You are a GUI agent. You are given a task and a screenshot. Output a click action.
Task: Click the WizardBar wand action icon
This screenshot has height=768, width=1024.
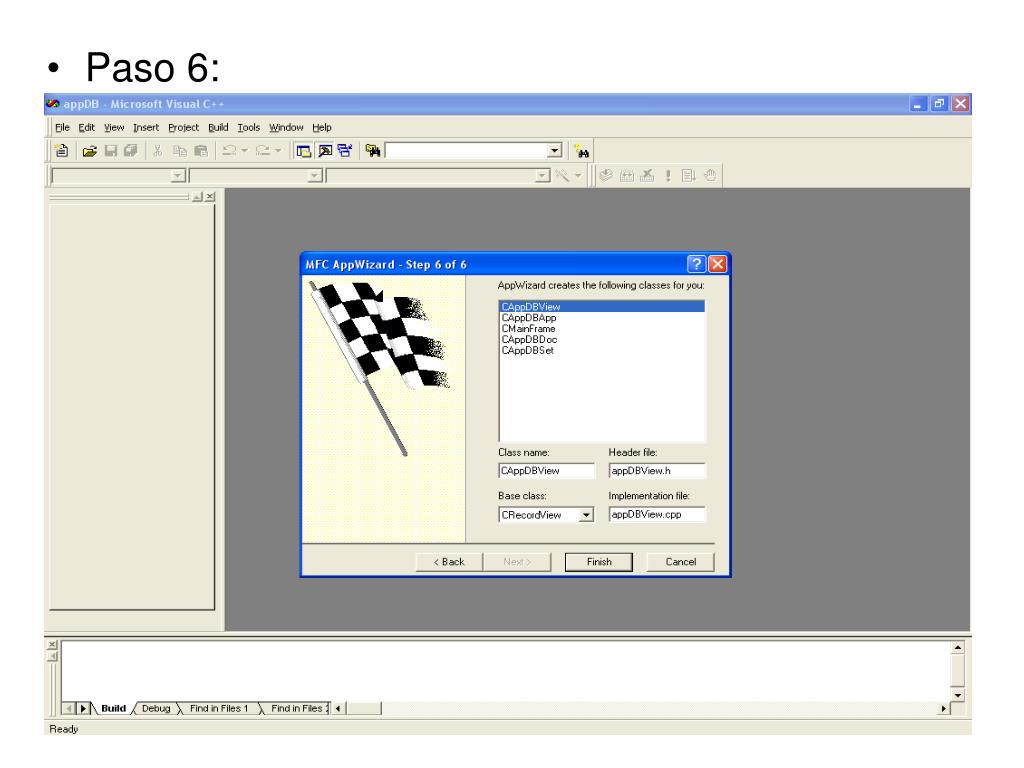click(562, 175)
